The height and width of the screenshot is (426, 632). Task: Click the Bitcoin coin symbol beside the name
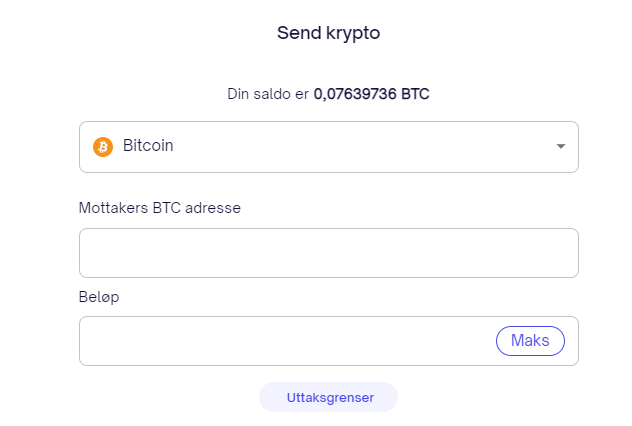103,147
